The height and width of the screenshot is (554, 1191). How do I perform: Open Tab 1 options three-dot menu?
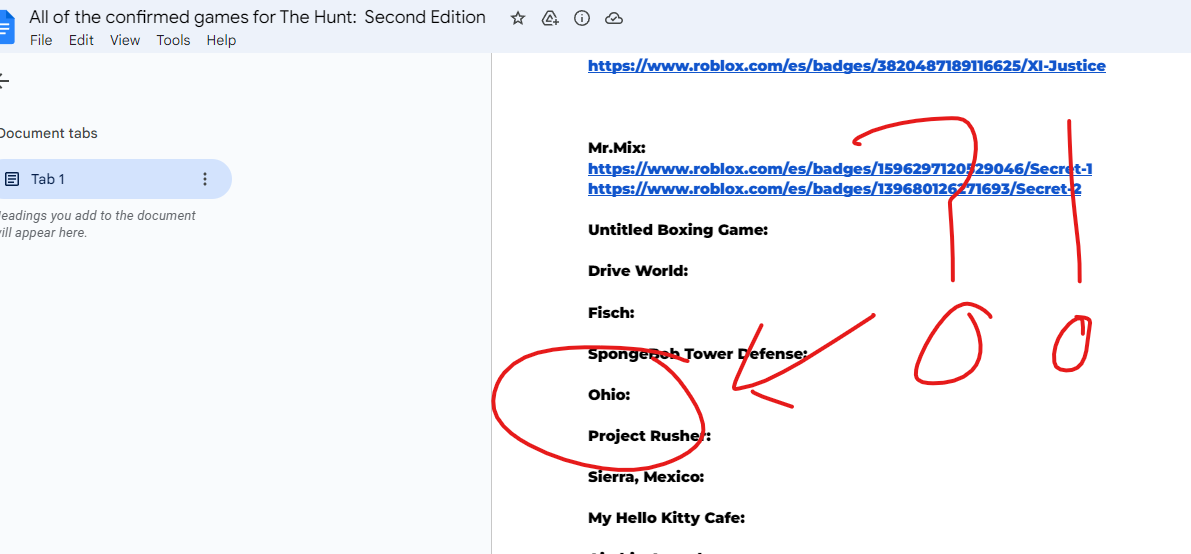[x=204, y=179]
